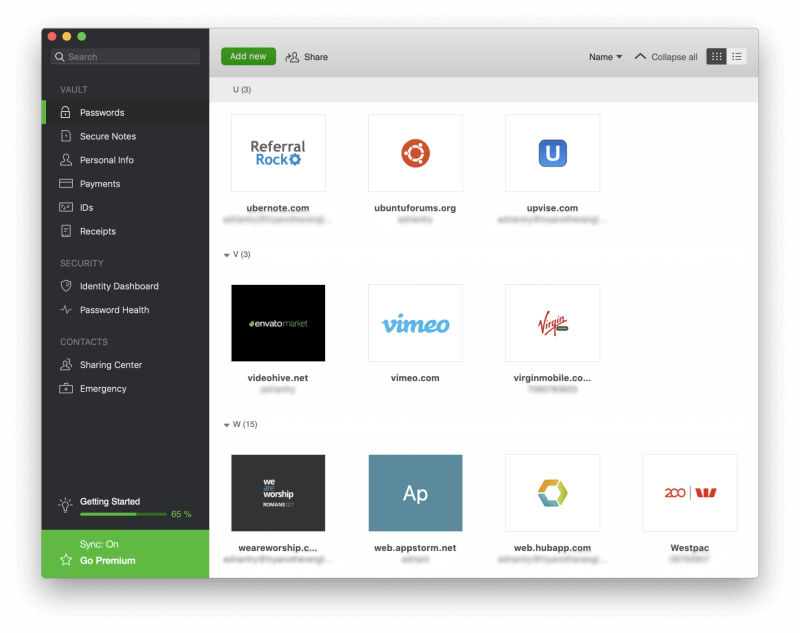The height and width of the screenshot is (633, 800).
Task: Click the videohive.net entry name
Action: (x=278, y=378)
